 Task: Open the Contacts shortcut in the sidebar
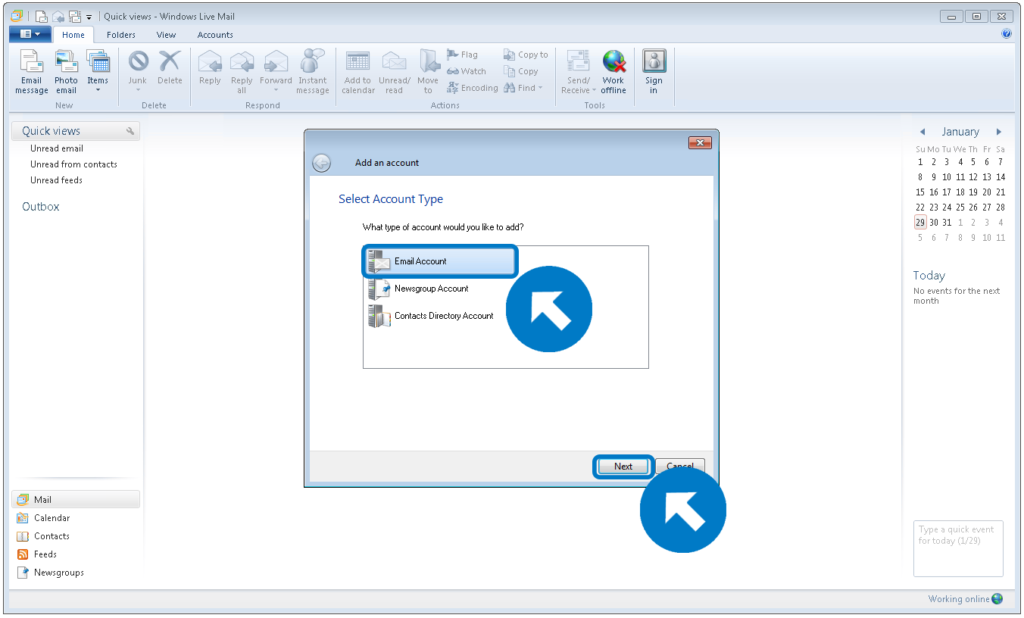click(45, 536)
